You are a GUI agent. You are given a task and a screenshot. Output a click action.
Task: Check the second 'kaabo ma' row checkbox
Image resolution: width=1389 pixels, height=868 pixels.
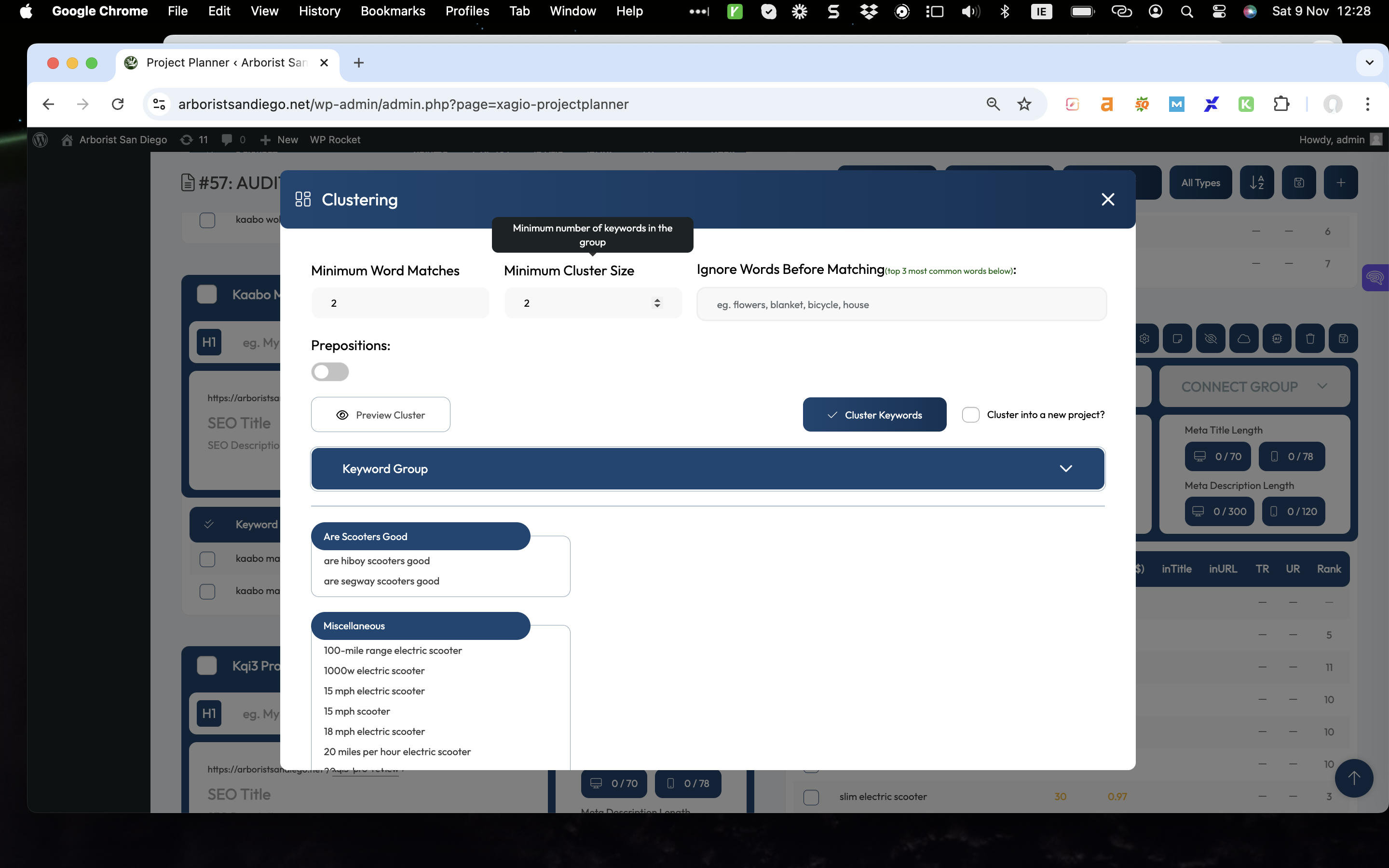point(207,591)
